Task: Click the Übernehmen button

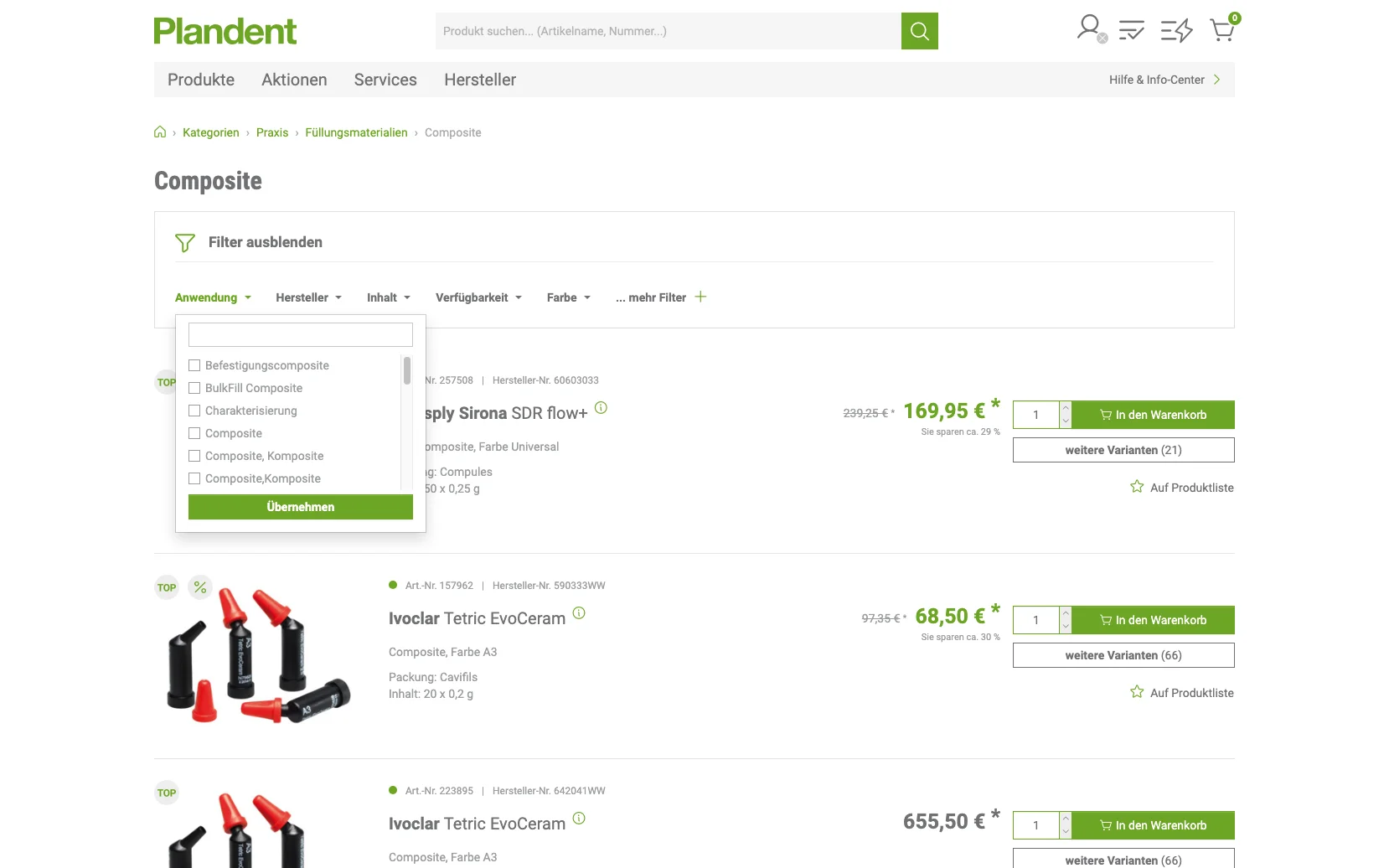Action: [x=301, y=507]
